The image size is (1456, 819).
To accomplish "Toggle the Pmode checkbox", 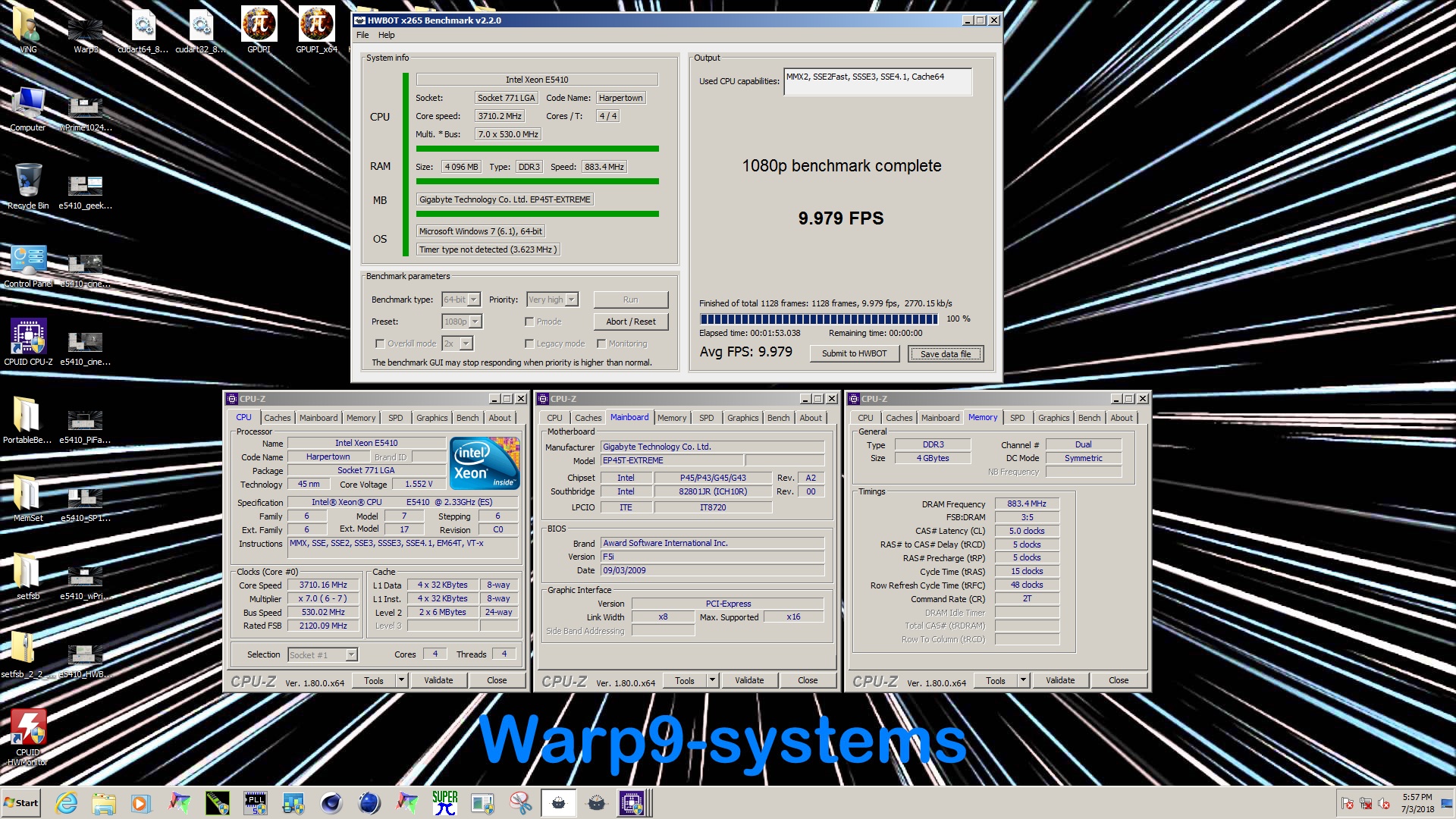I will [x=529, y=322].
